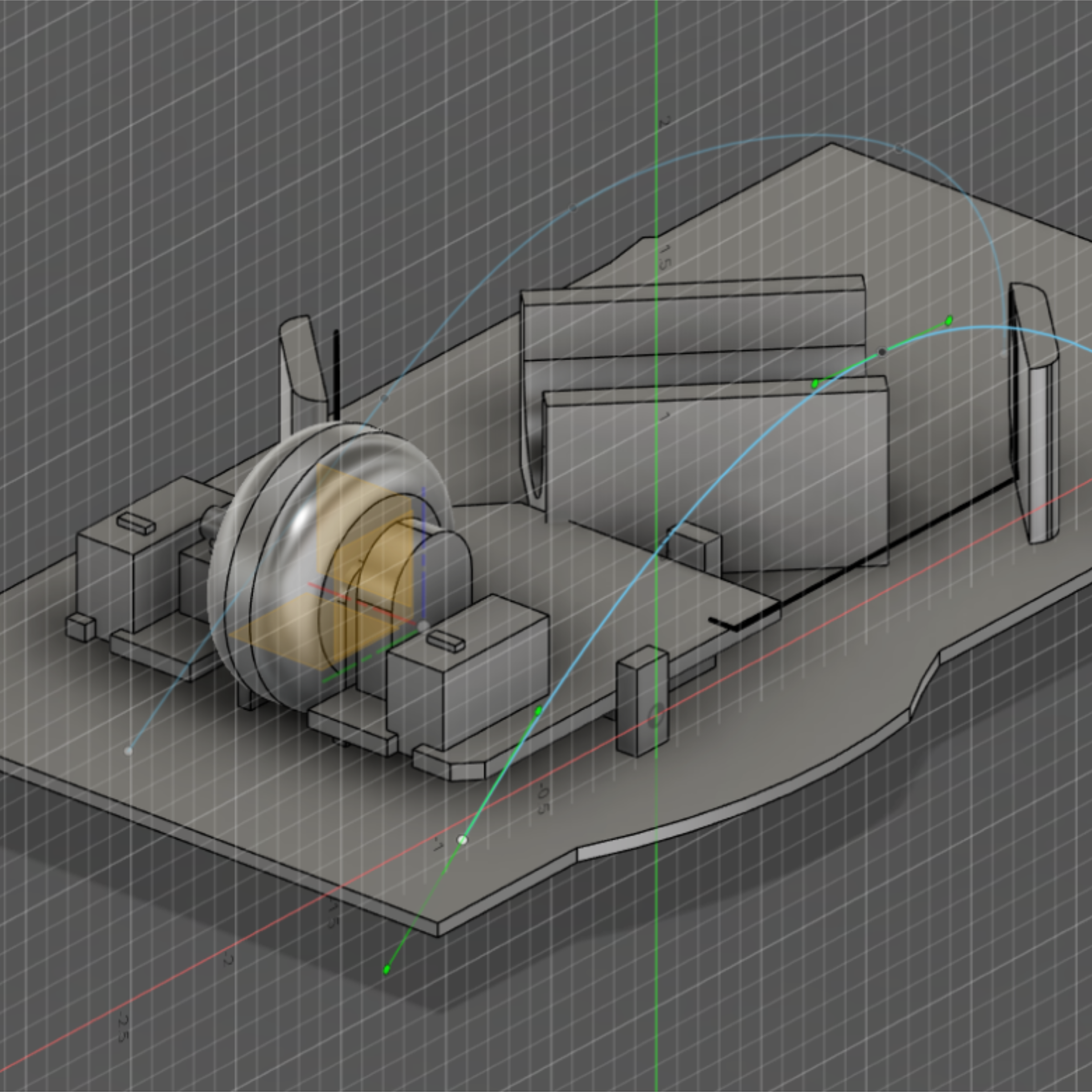Select the green handle point above the front panel
The image size is (1092, 1092).
[x=815, y=384]
